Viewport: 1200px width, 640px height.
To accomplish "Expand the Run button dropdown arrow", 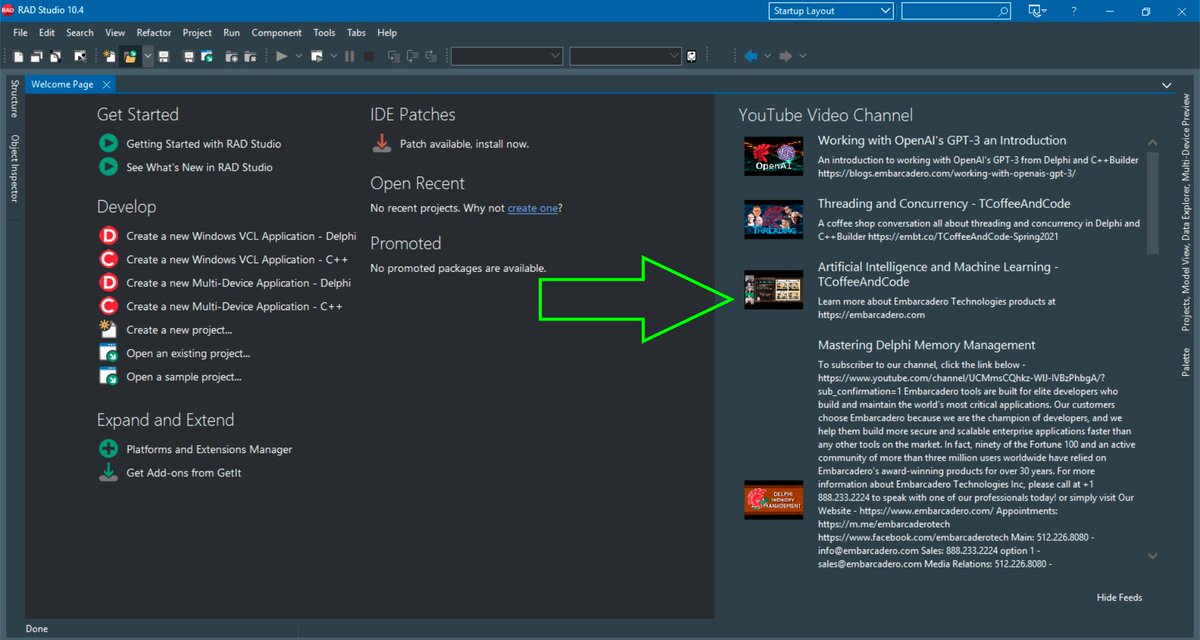I will coord(298,56).
